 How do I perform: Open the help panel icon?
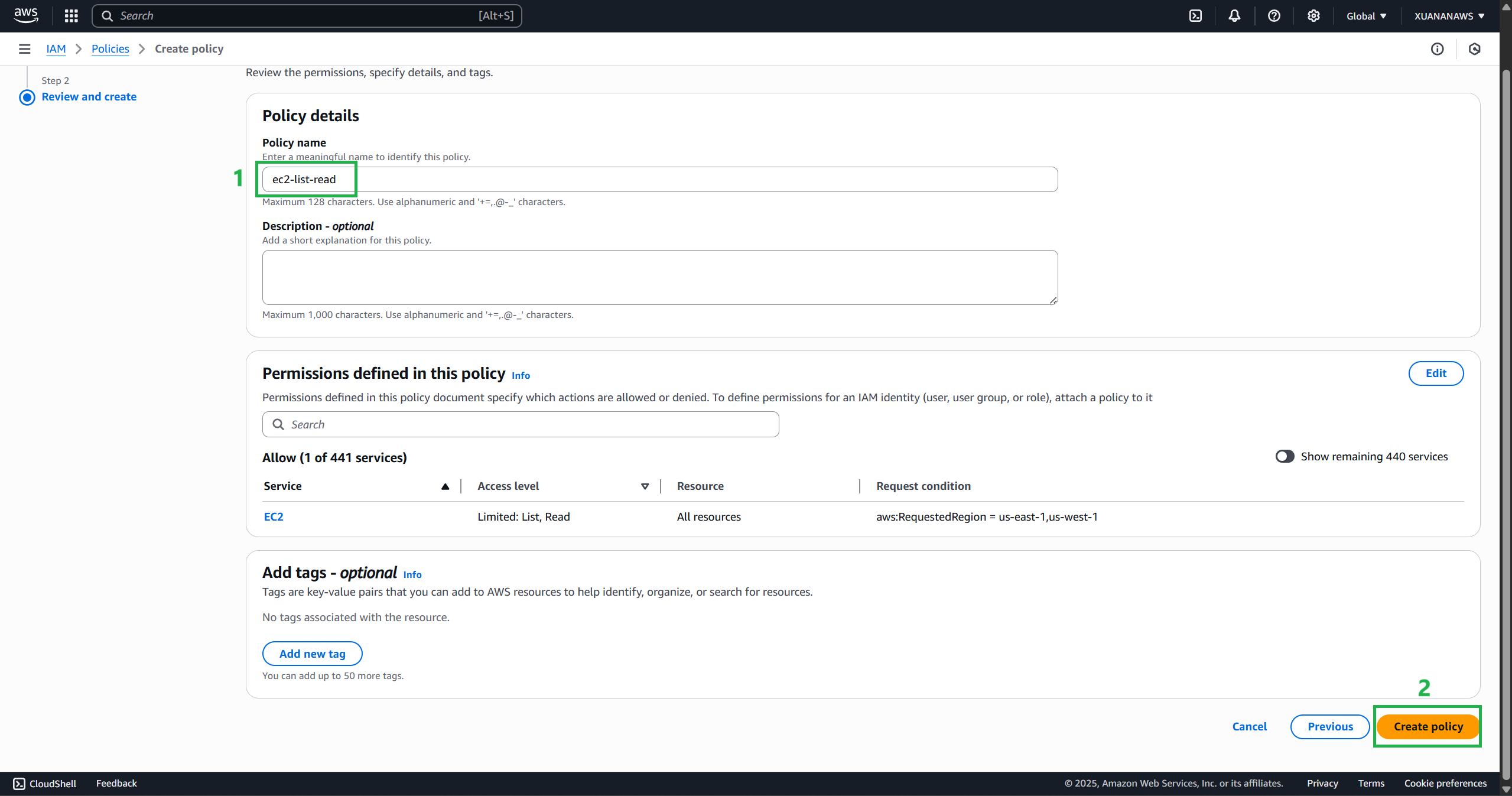point(1274,16)
